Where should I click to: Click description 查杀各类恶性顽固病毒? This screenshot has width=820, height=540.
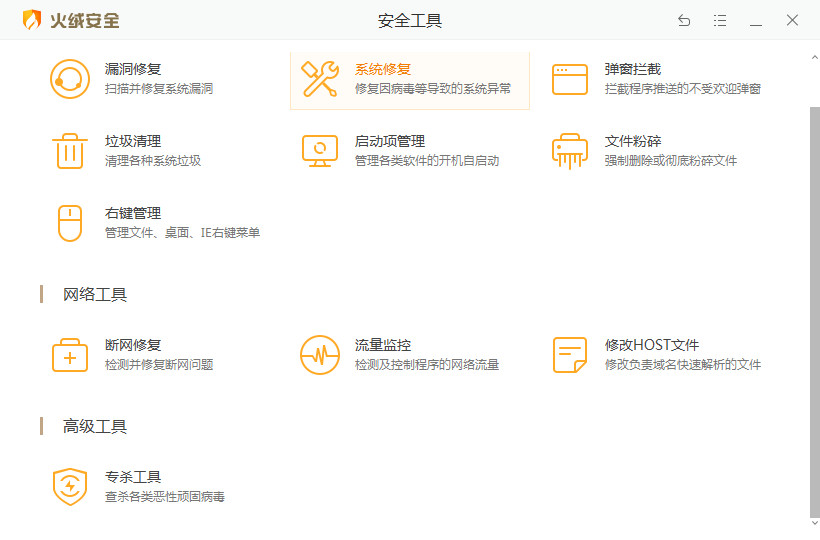click(x=165, y=497)
